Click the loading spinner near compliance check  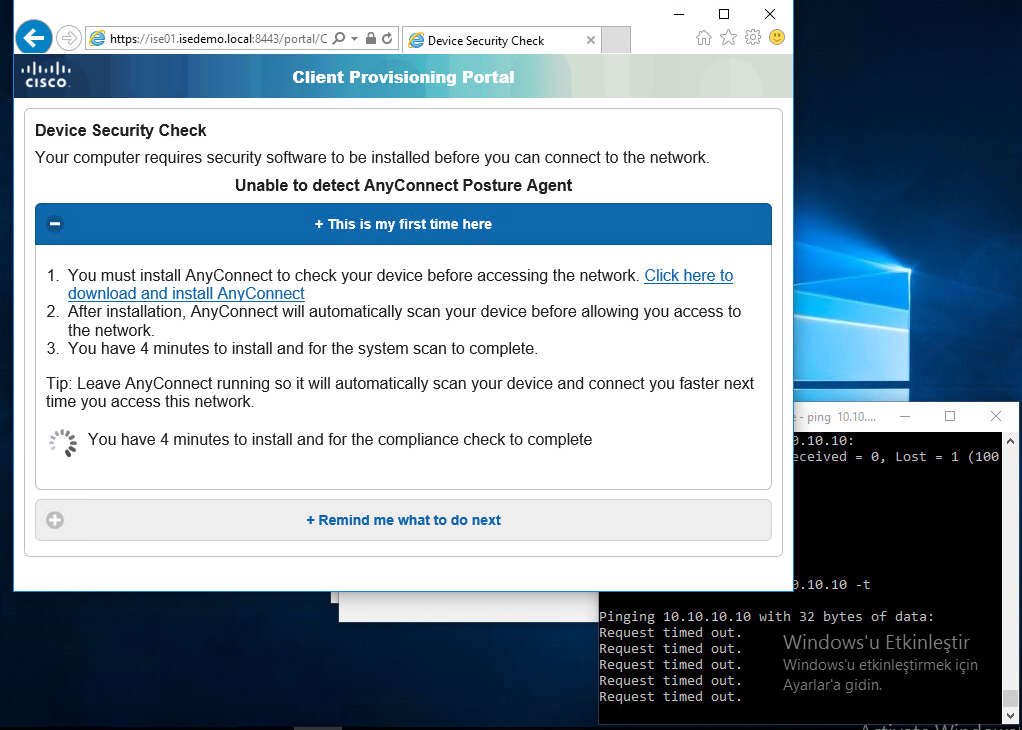[x=63, y=443]
